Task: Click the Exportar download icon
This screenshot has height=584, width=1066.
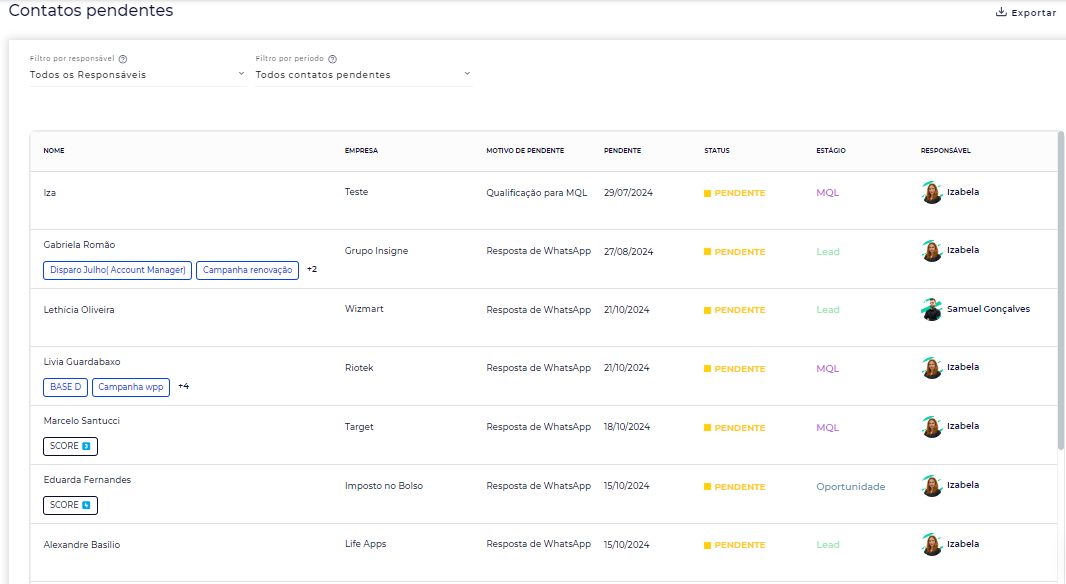Action: click(x=1001, y=12)
